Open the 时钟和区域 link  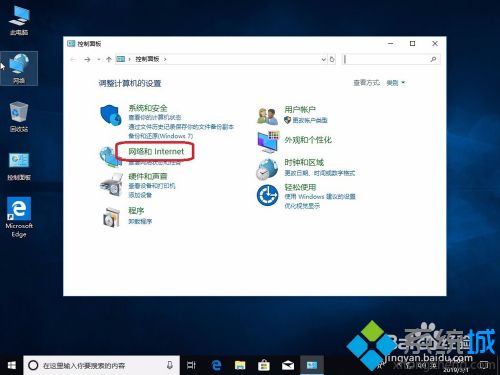(x=304, y=162)
